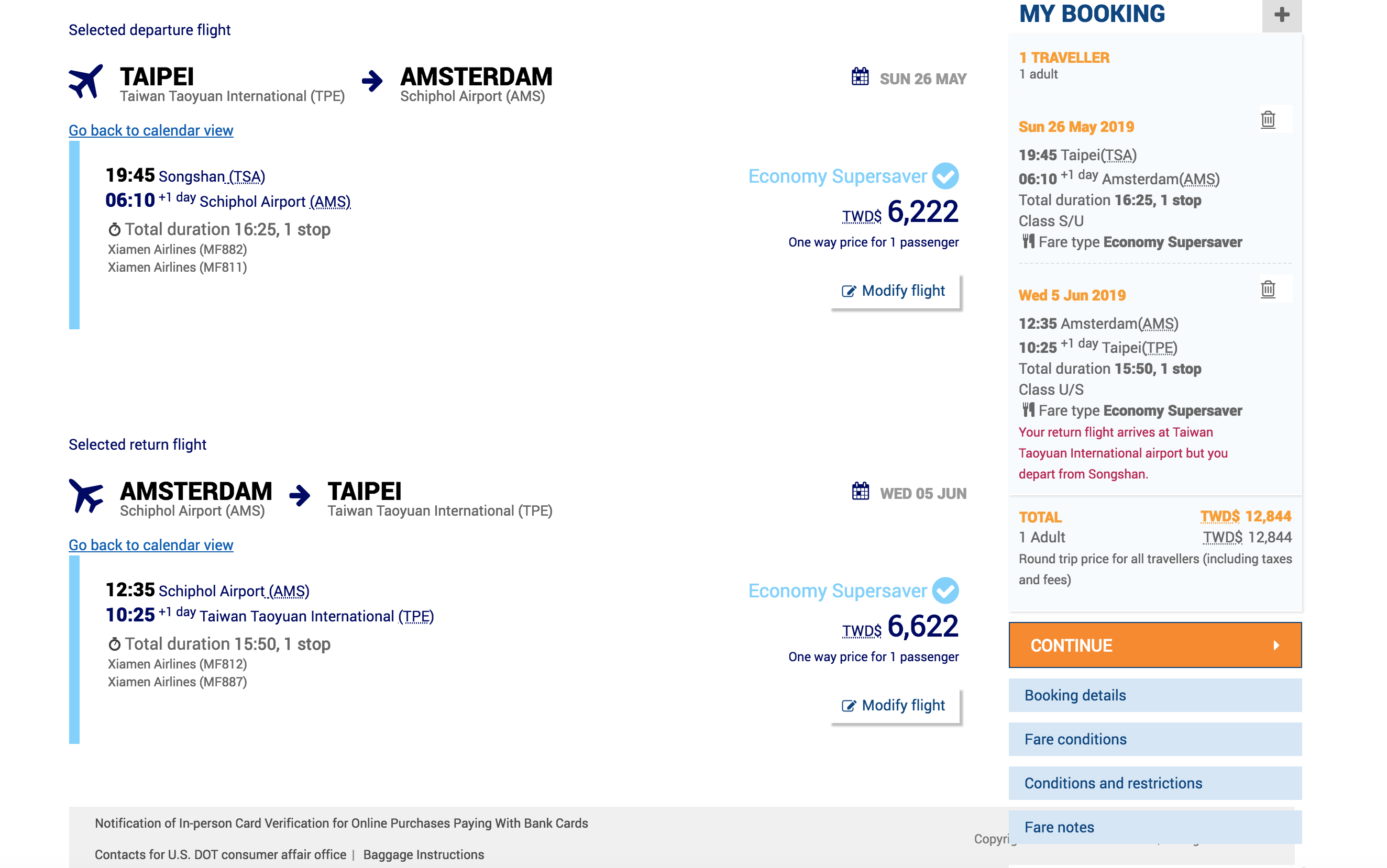
Task: Expand My Booking with the plus icon
Action: click(x=1281, y=16)
